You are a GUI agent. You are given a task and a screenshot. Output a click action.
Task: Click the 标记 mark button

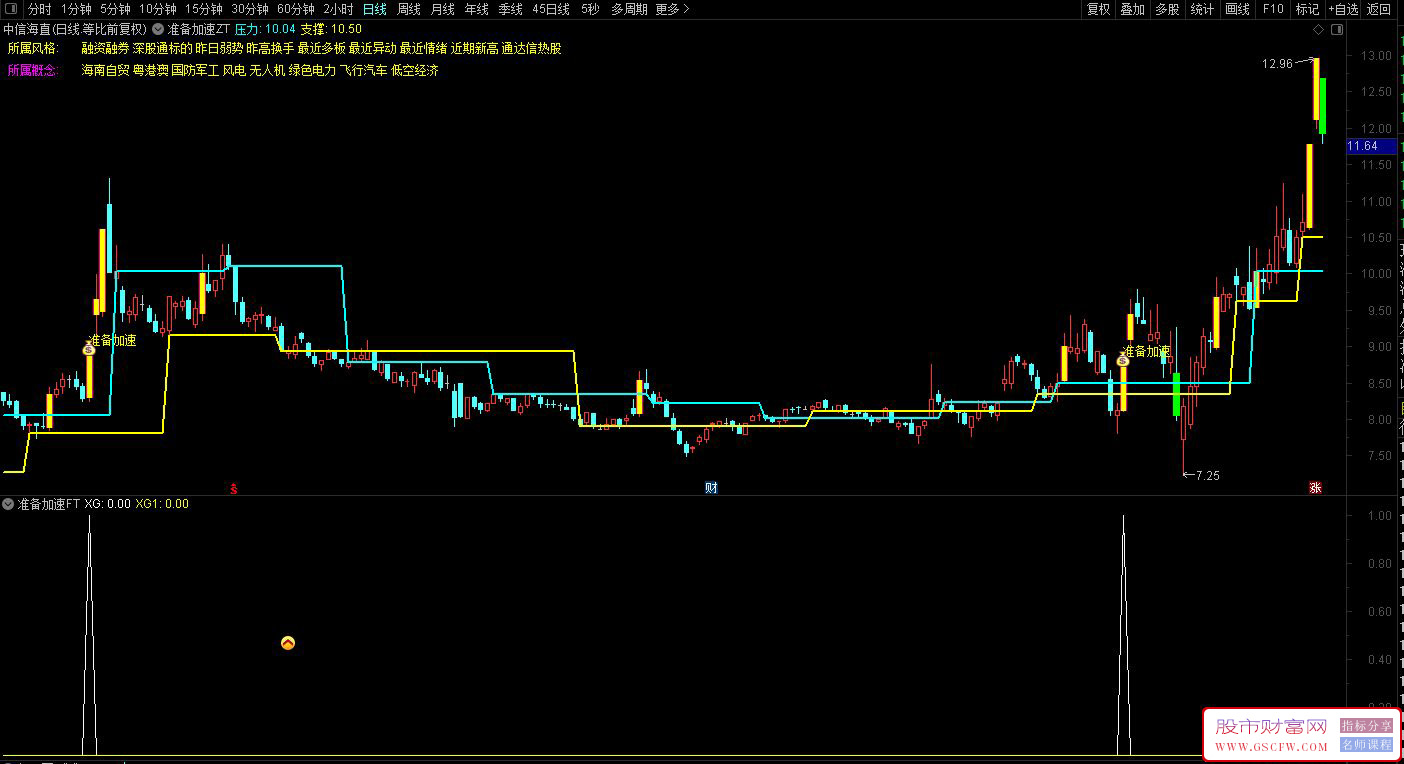(x=1307, y=9)
